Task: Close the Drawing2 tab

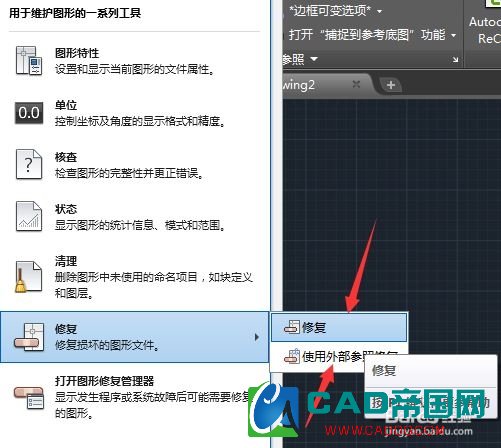Action: tap(356, 84)
